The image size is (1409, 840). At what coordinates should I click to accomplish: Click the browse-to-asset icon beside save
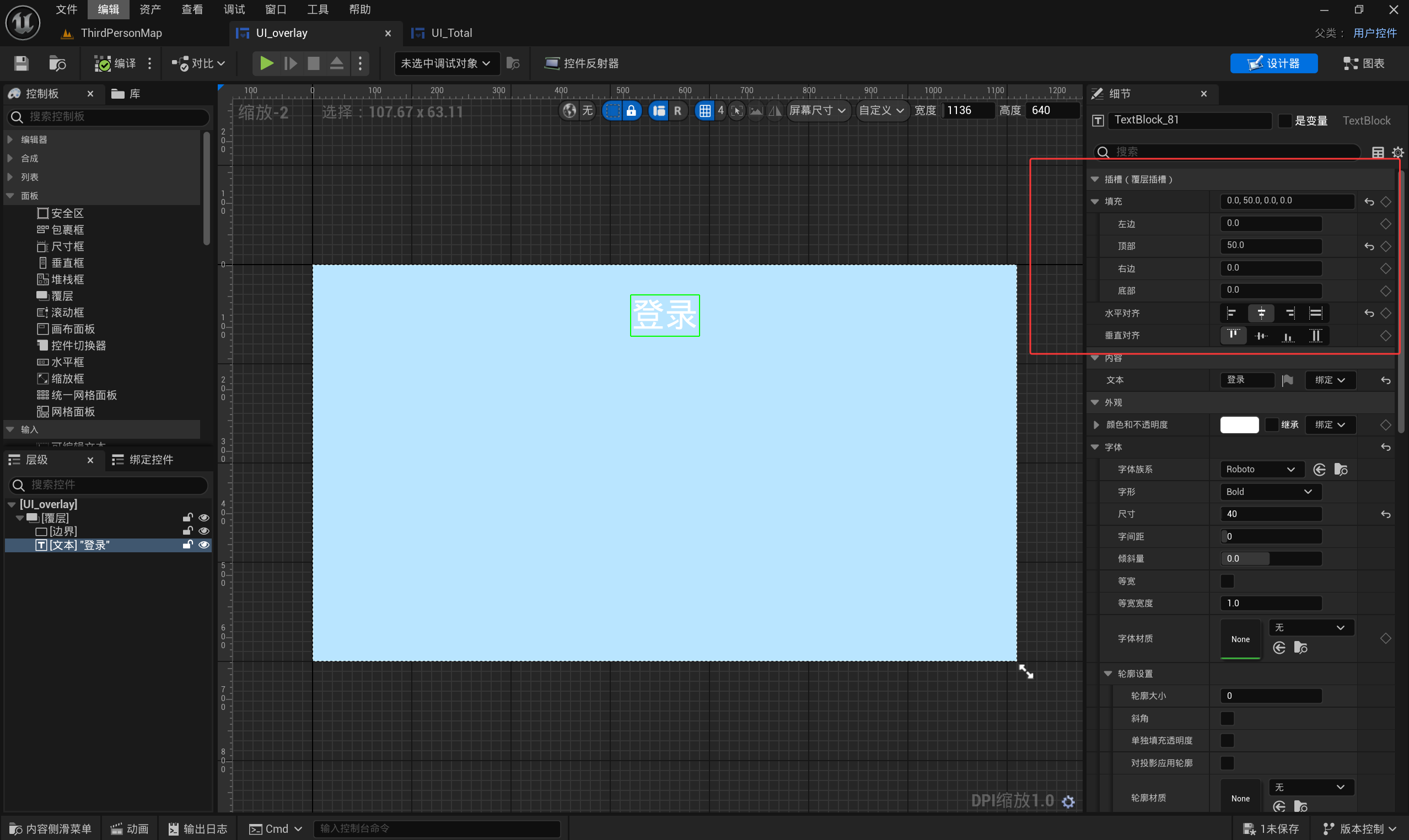tap(57, 63)
